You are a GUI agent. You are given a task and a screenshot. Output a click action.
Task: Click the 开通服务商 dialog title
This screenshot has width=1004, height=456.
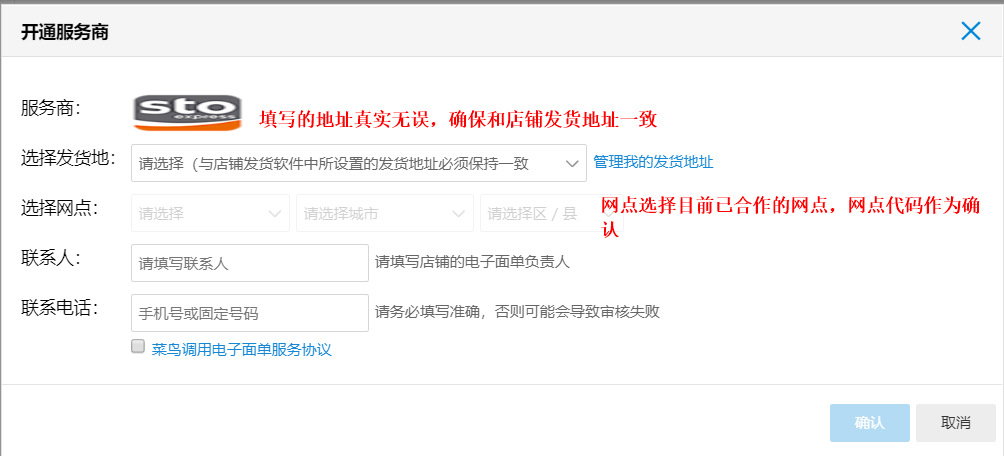(x=65, y=32)
